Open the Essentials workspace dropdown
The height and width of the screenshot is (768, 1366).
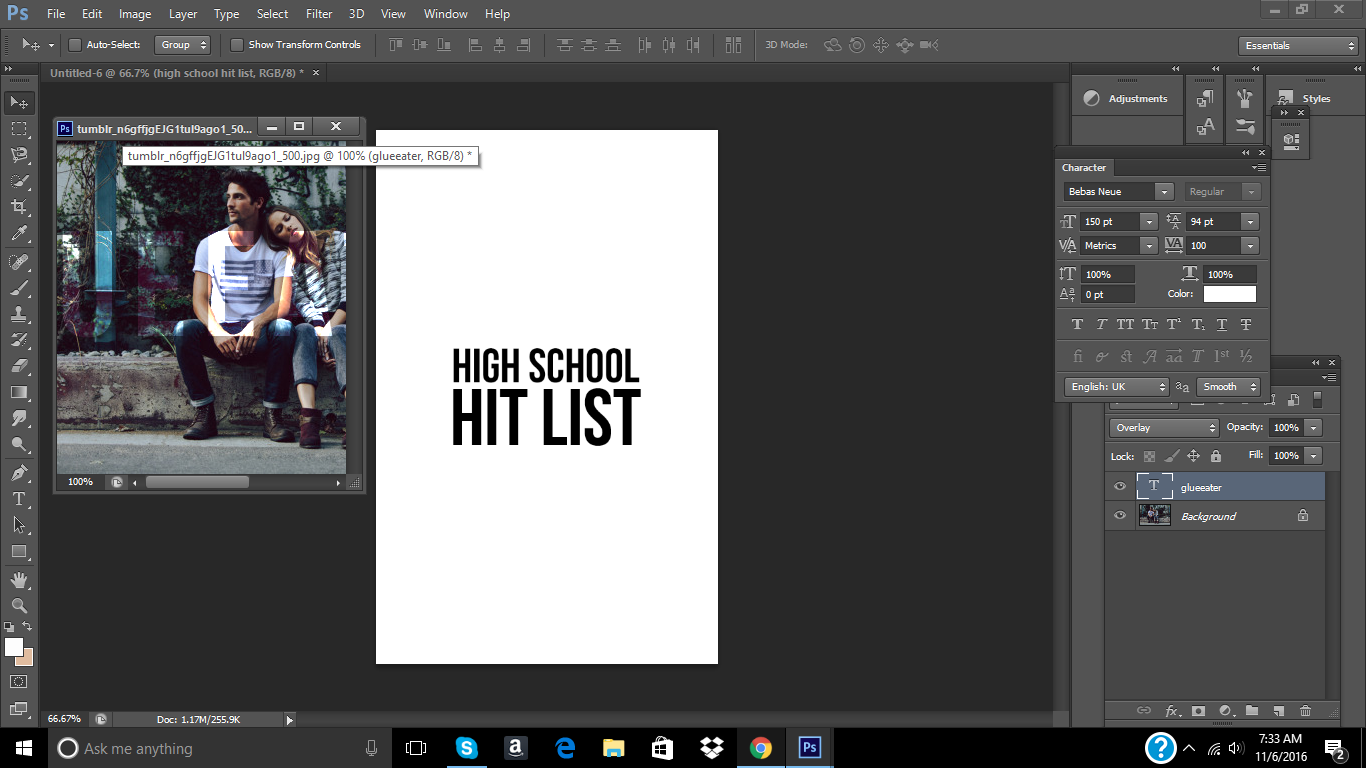coord(1297,46)
